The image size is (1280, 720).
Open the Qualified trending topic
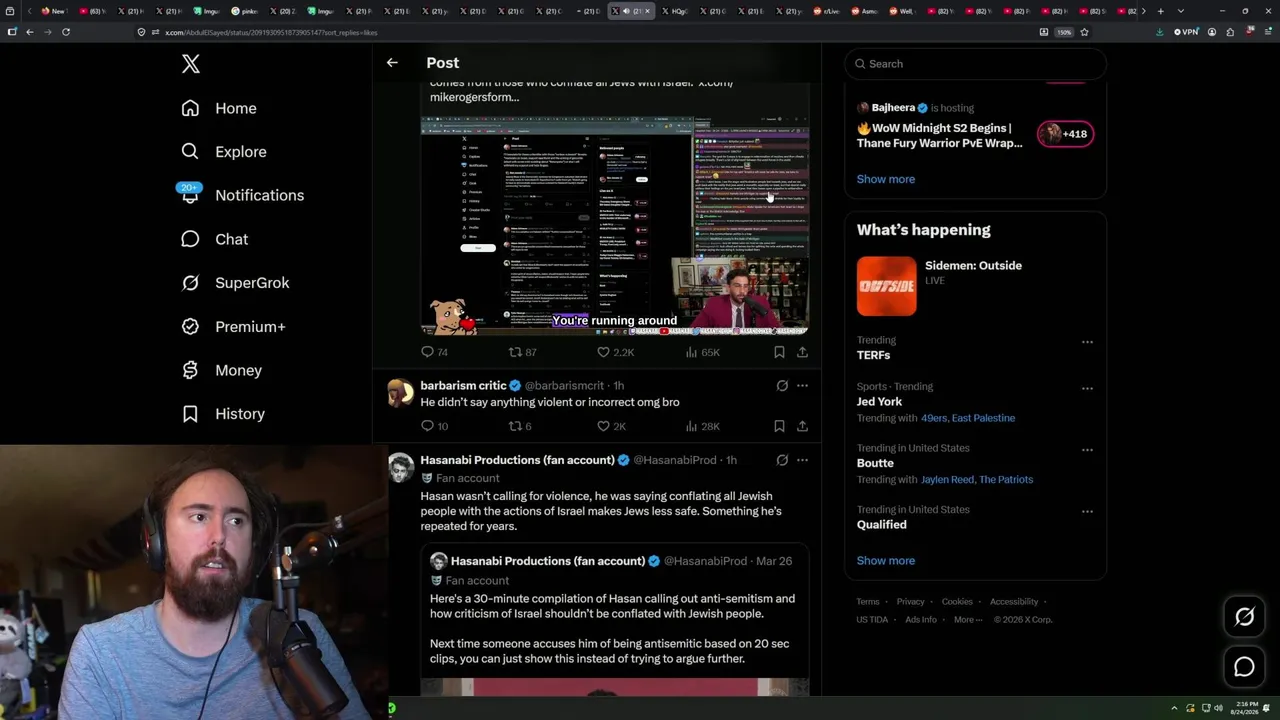coord(882,525)
